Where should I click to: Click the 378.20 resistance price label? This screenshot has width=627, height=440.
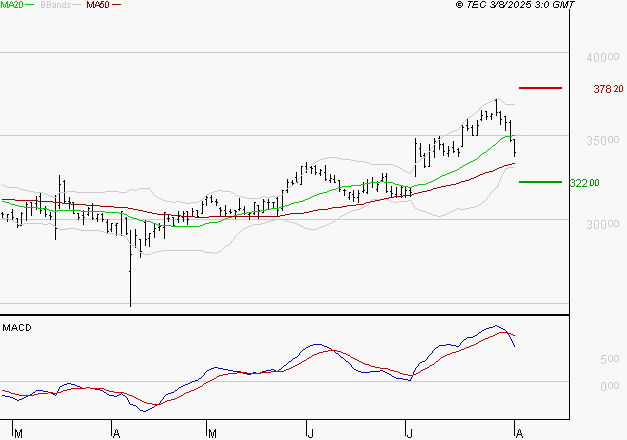coord(608,89)
